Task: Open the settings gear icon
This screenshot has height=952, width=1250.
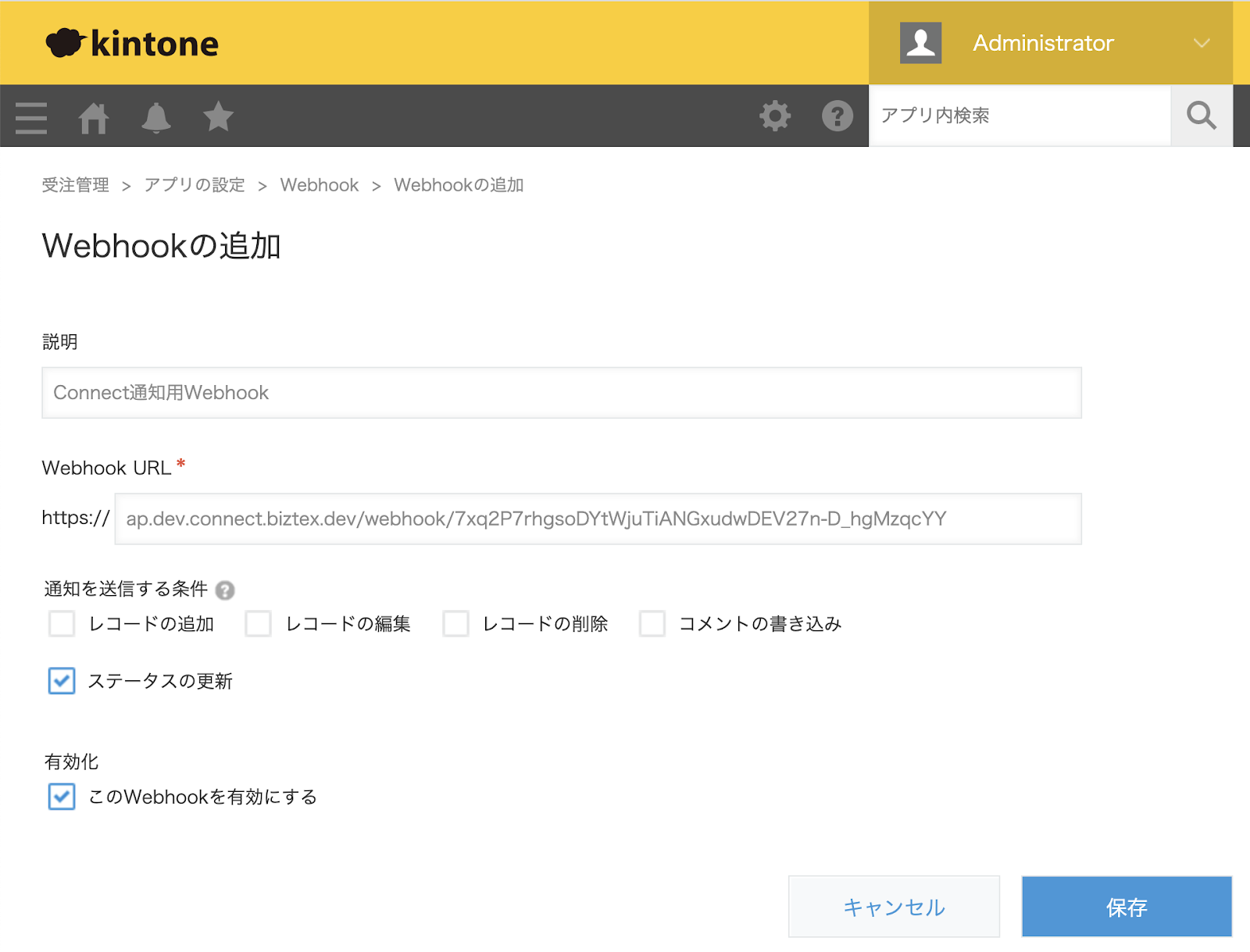Action: [x=775, y=116]
